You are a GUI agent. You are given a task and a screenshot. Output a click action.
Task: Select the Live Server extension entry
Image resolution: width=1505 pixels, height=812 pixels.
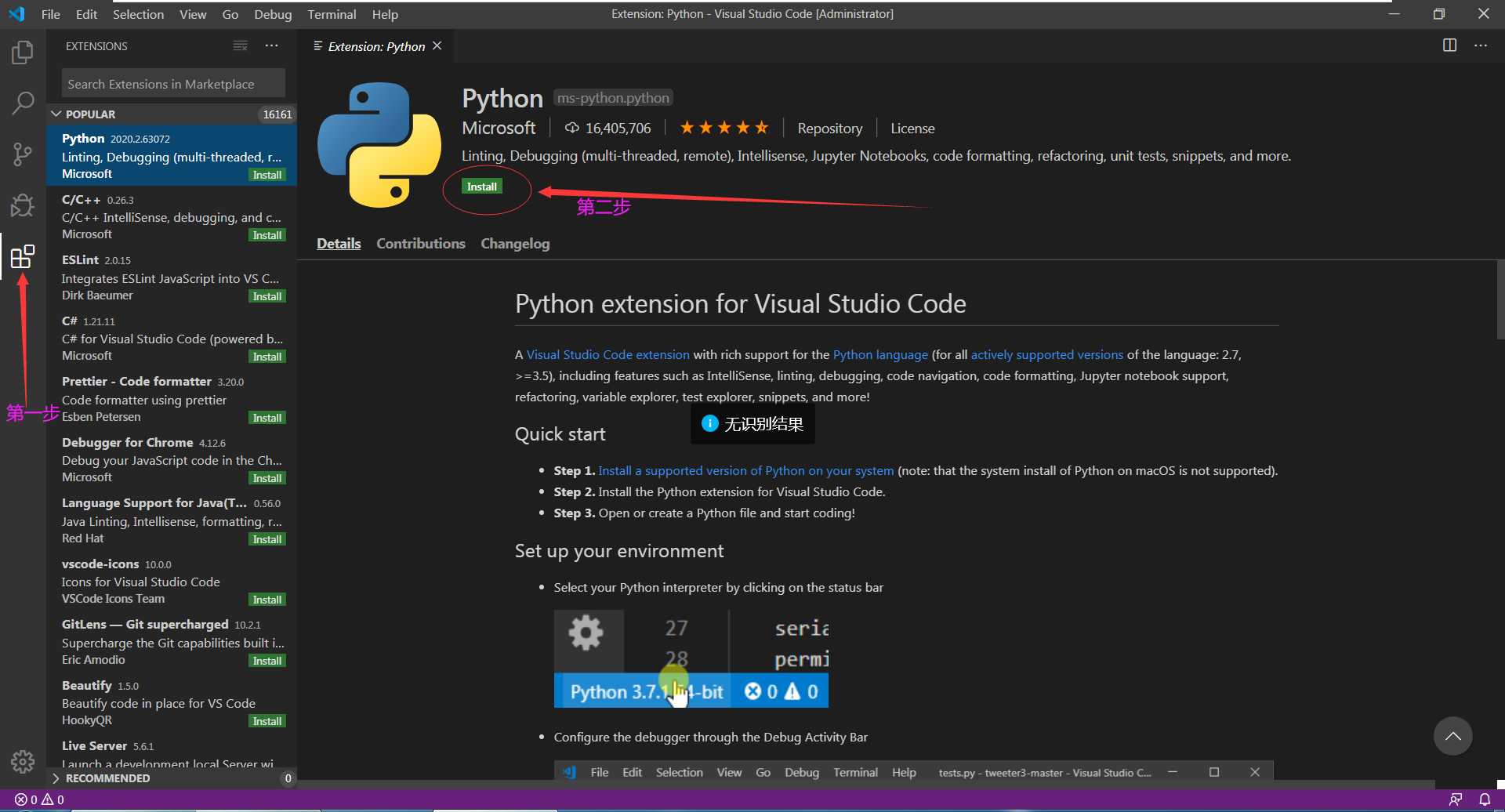point(172,754)
